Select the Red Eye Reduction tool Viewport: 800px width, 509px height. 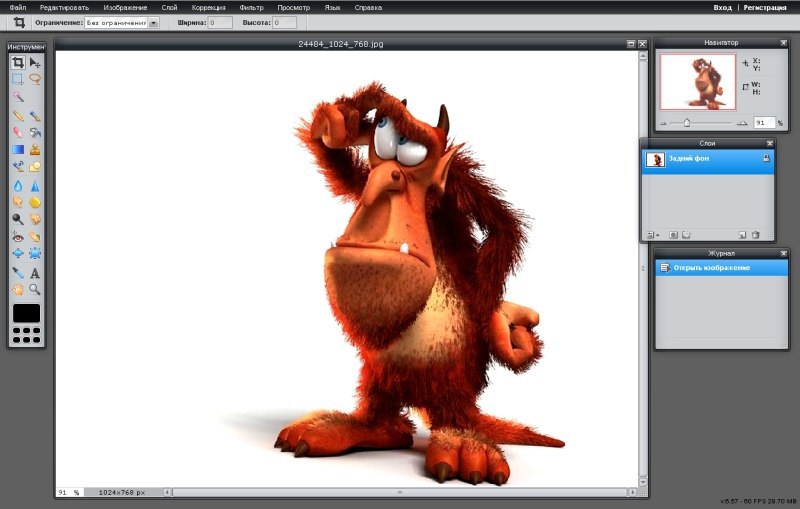pos(18,237)
